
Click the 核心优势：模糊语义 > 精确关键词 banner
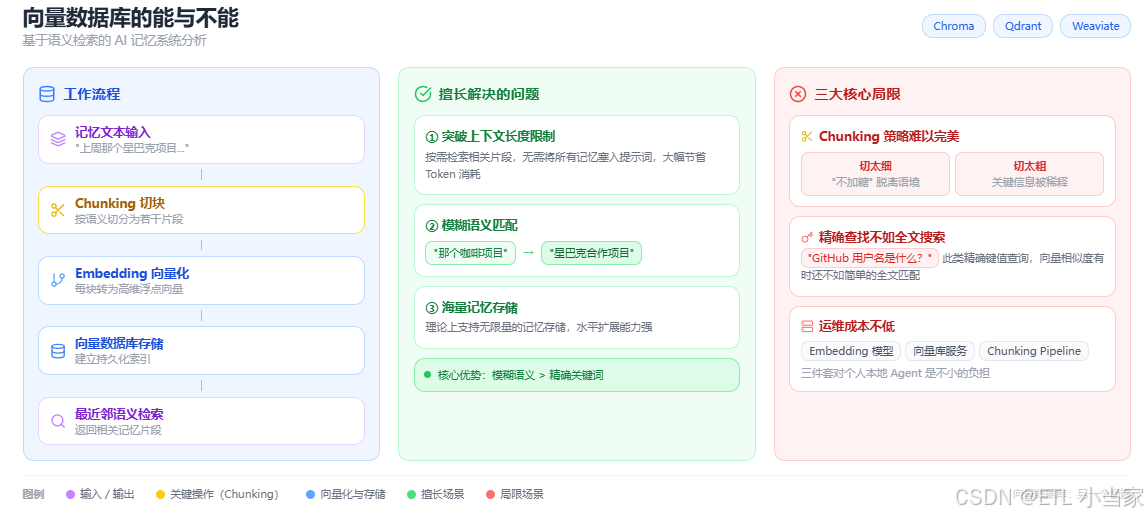click(x=577, y=375)
